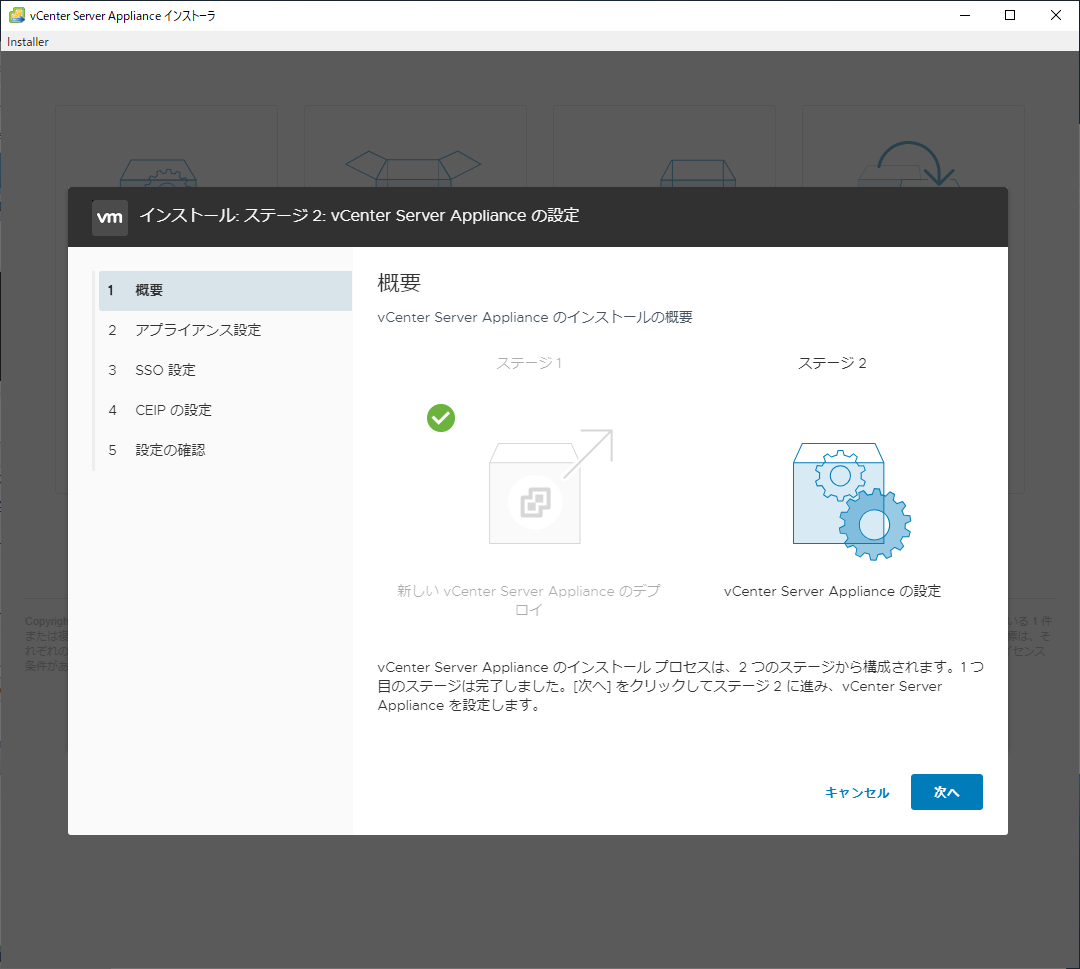The image size is (1080, 969).
Task: Click the vm logo in dialog header
Action: pos(110,218)
